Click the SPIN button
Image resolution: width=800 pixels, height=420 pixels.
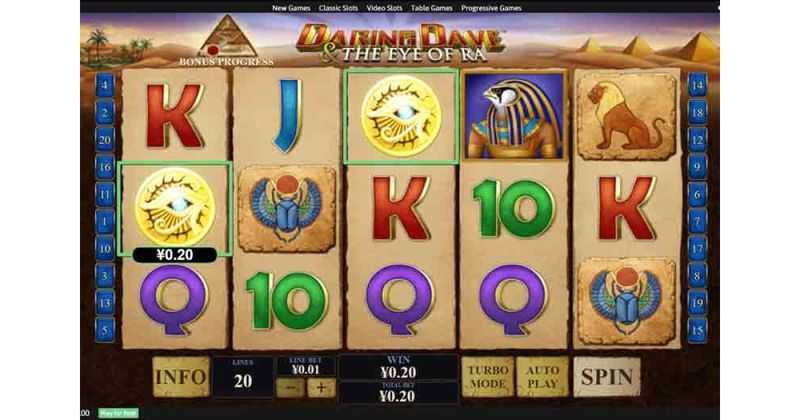607,377
